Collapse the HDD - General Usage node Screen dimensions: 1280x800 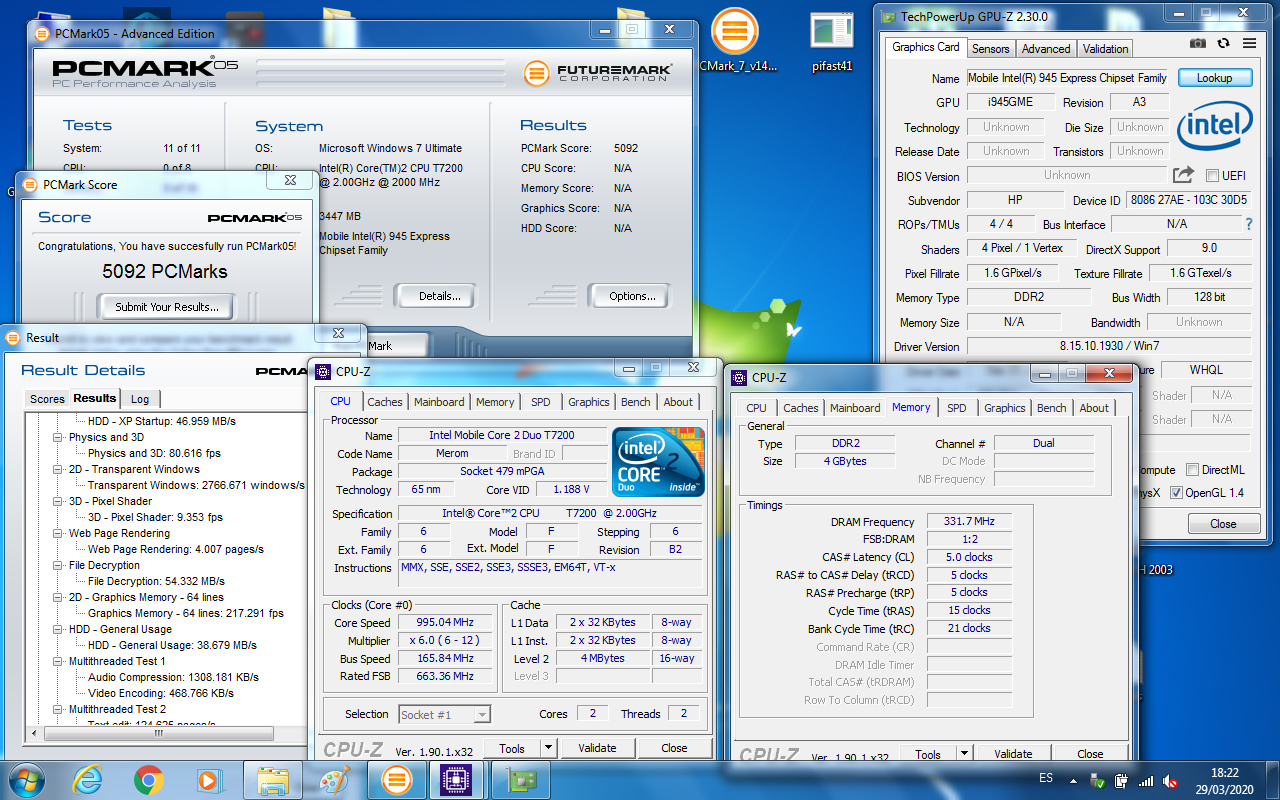pyautogui.click(x=59, y=629)
